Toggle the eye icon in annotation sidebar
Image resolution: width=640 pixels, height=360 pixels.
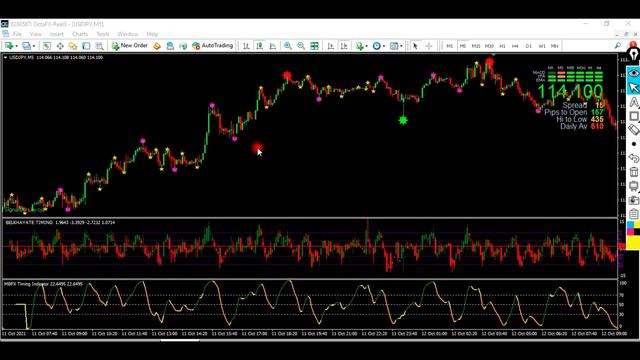click(633, 73)
